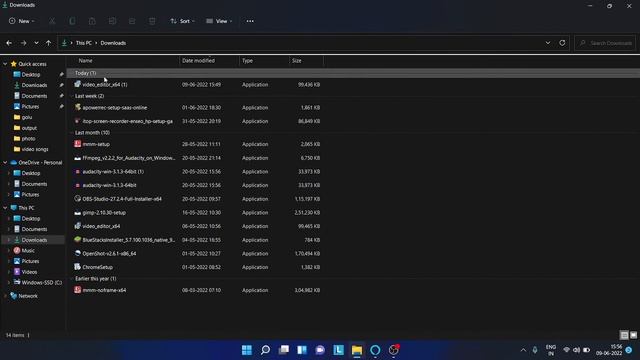This screenshot has width=640, height=360.
Task: Go back using the back arrow
Action: [x=9, y=43]
